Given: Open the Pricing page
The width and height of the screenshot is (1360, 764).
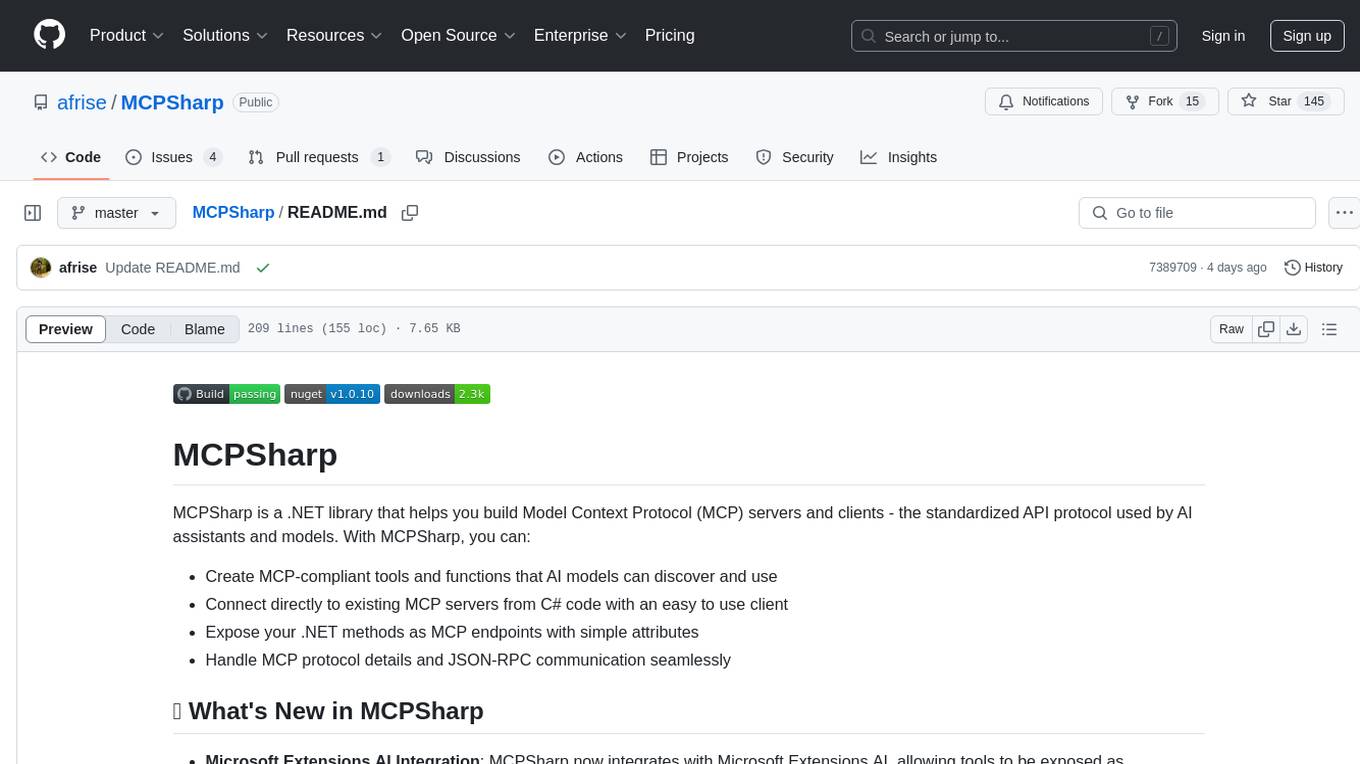Looking at the screenshot, I should [670, 35].
